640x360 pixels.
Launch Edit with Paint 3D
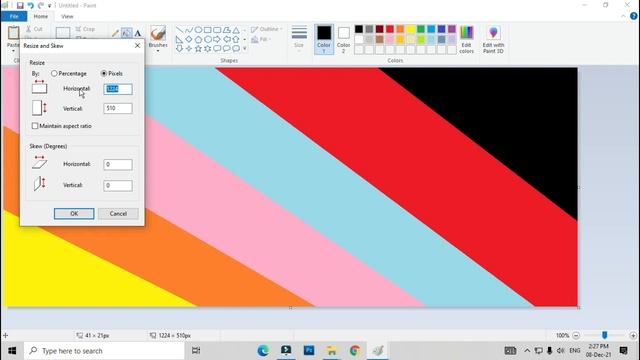(493, 40)
